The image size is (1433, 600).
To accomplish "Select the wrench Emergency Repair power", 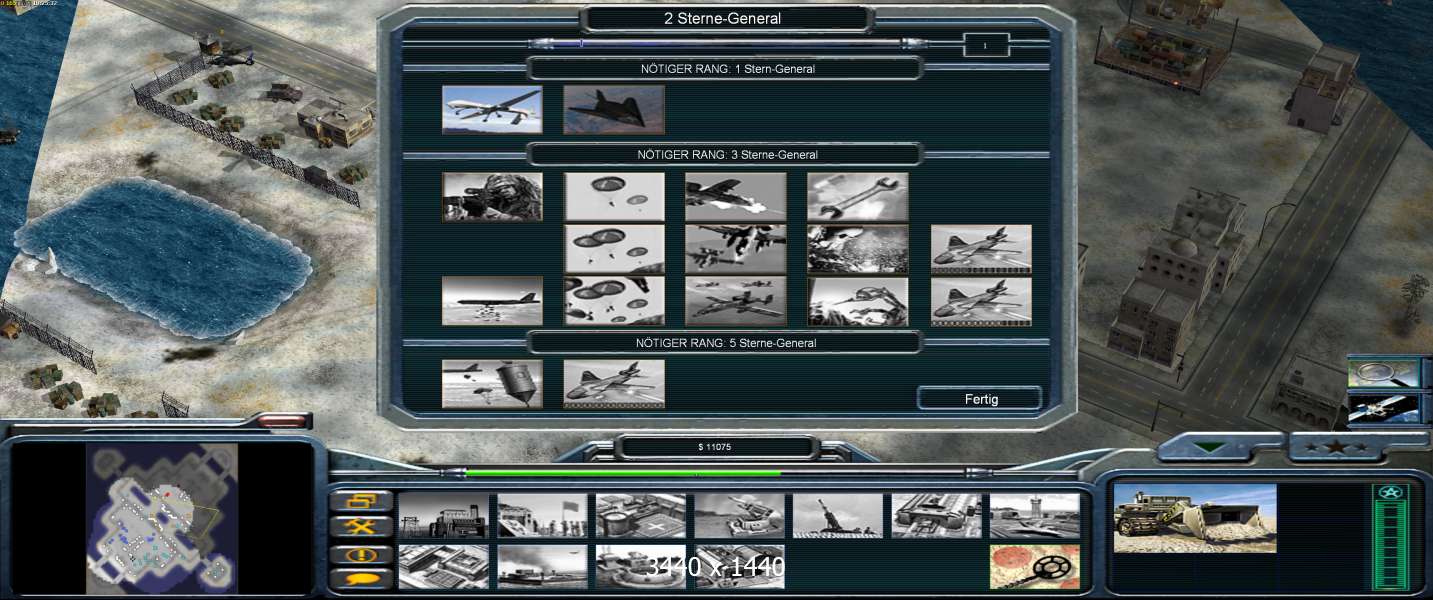I will 858,197.
